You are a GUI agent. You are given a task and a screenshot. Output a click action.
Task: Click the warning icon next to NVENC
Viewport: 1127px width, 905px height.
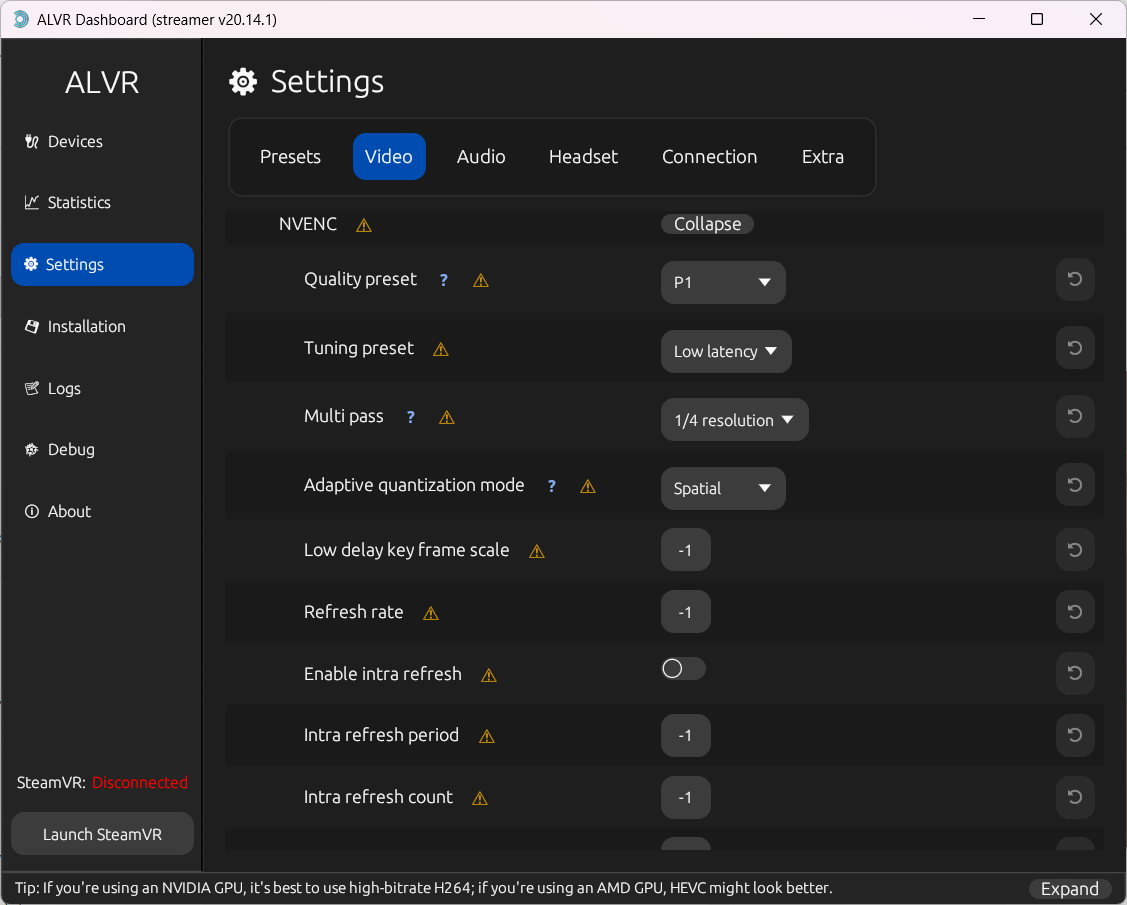pos(364,226)
